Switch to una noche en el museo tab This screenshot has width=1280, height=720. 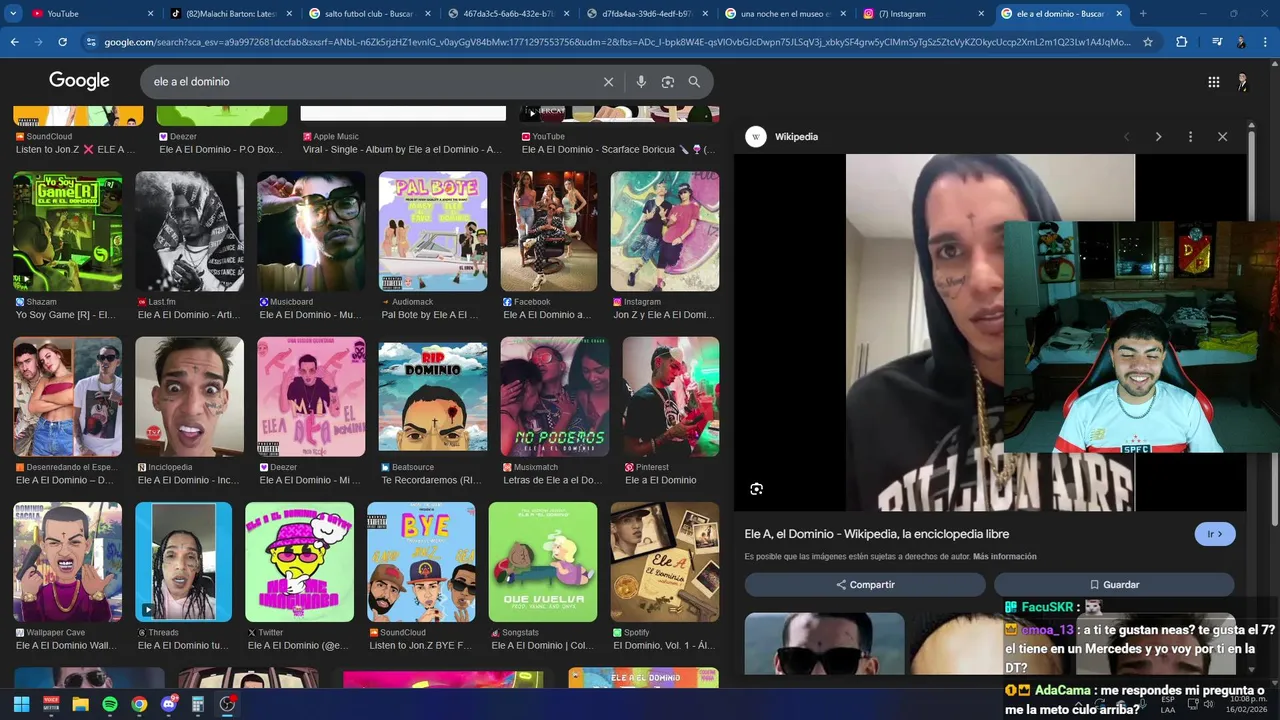[x=785, y=14]
